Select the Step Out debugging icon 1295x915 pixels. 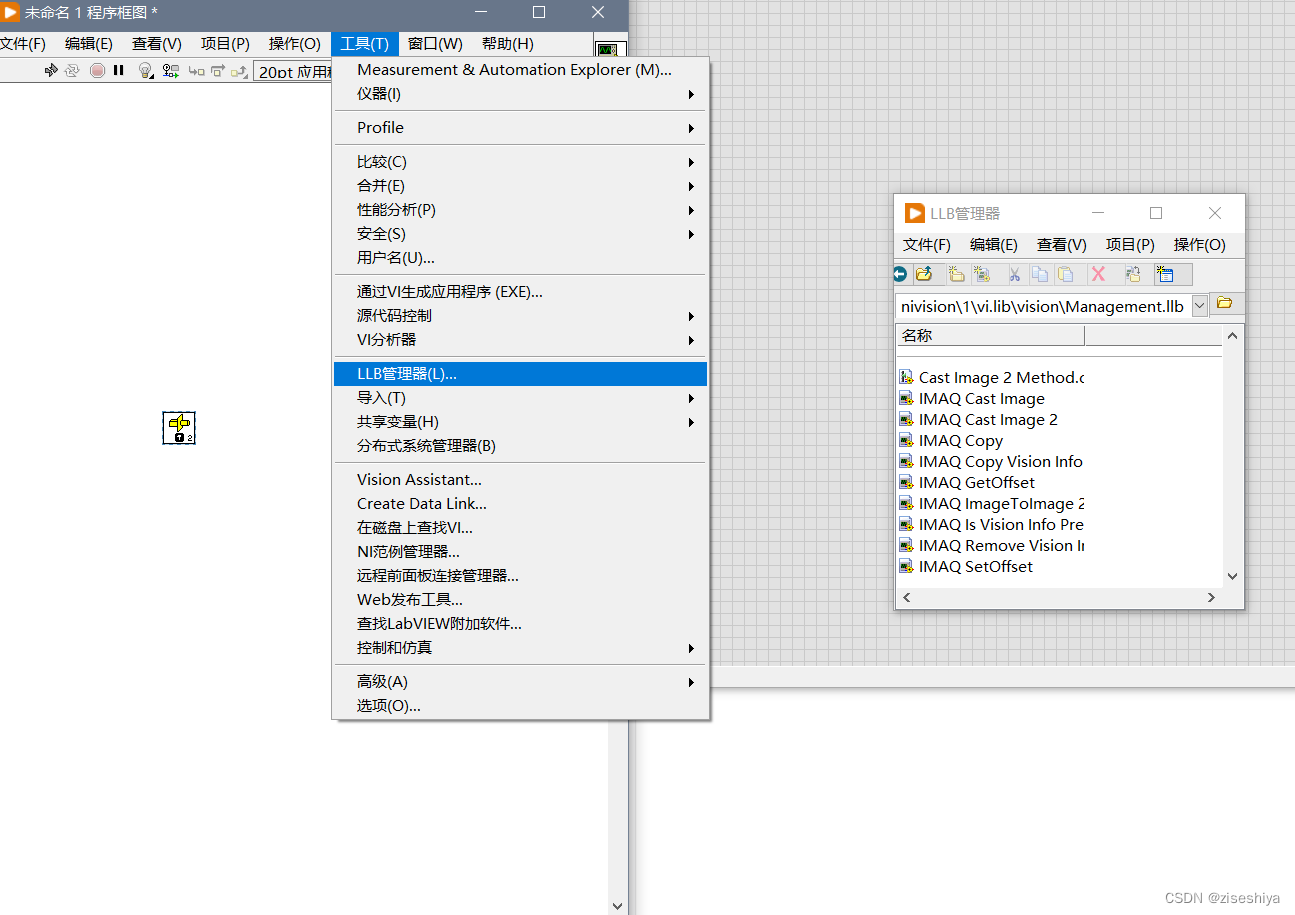238,71
